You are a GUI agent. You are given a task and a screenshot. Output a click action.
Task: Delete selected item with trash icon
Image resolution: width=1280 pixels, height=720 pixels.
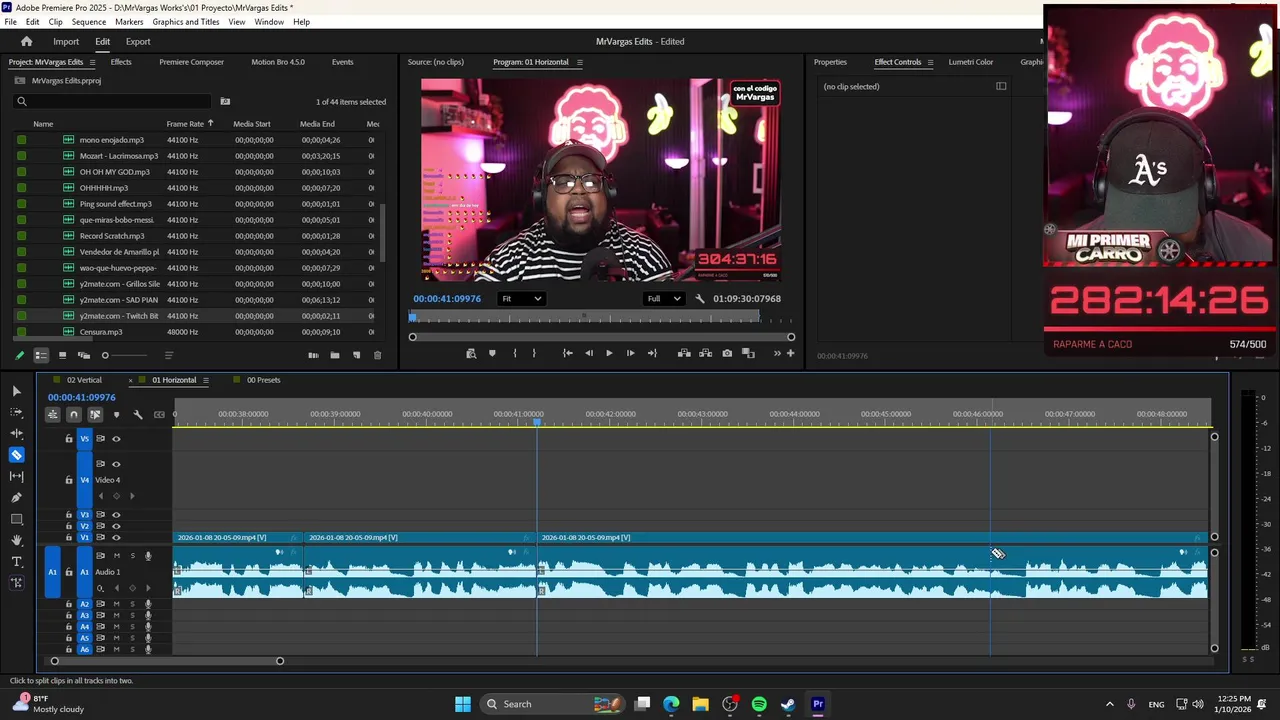377,355
